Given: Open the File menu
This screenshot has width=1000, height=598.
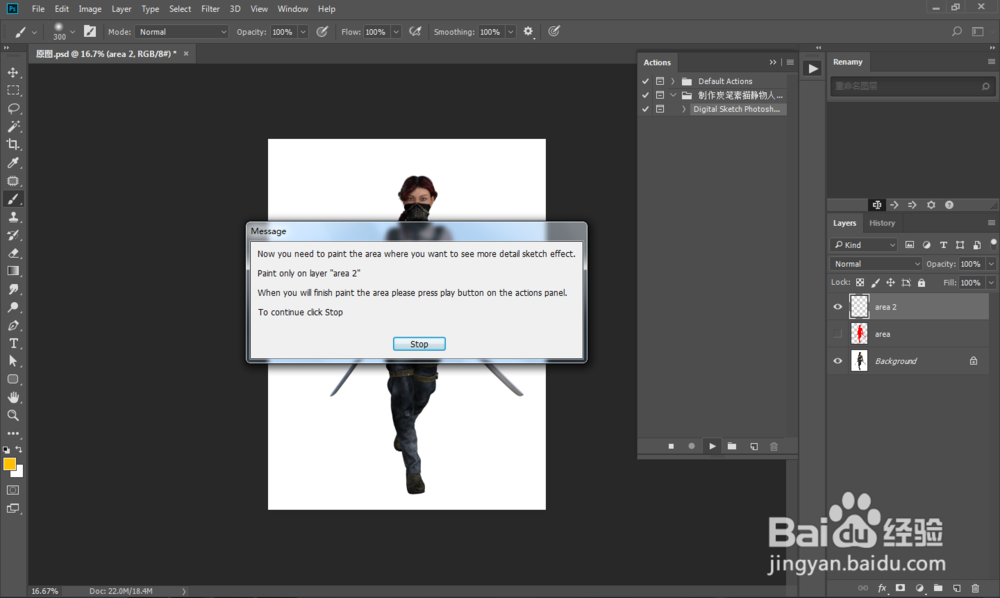Looking at the screenshot, I should point(38,9).
